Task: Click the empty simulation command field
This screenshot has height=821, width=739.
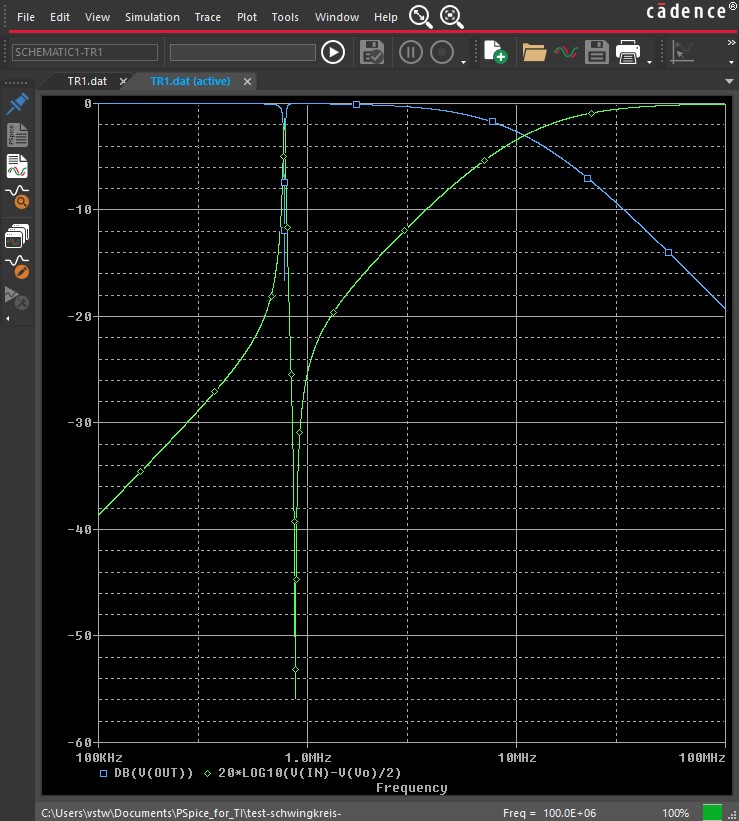Action: (242, 52)
